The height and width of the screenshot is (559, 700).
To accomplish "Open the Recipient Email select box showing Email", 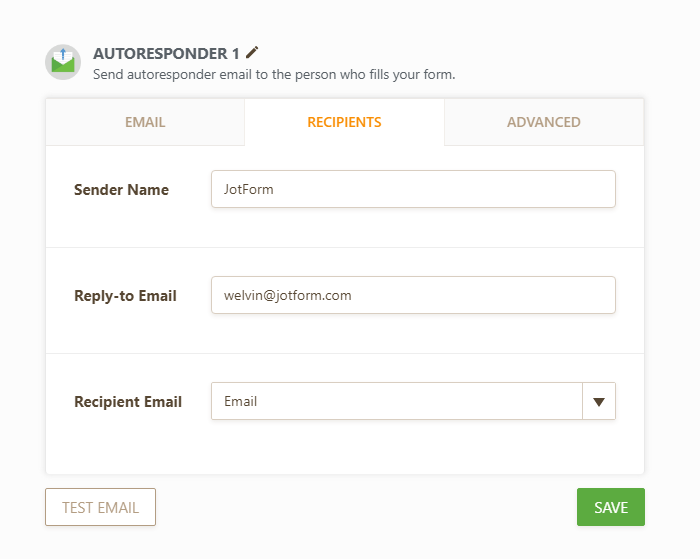I will pyautogui.click(x=397, y=401).
